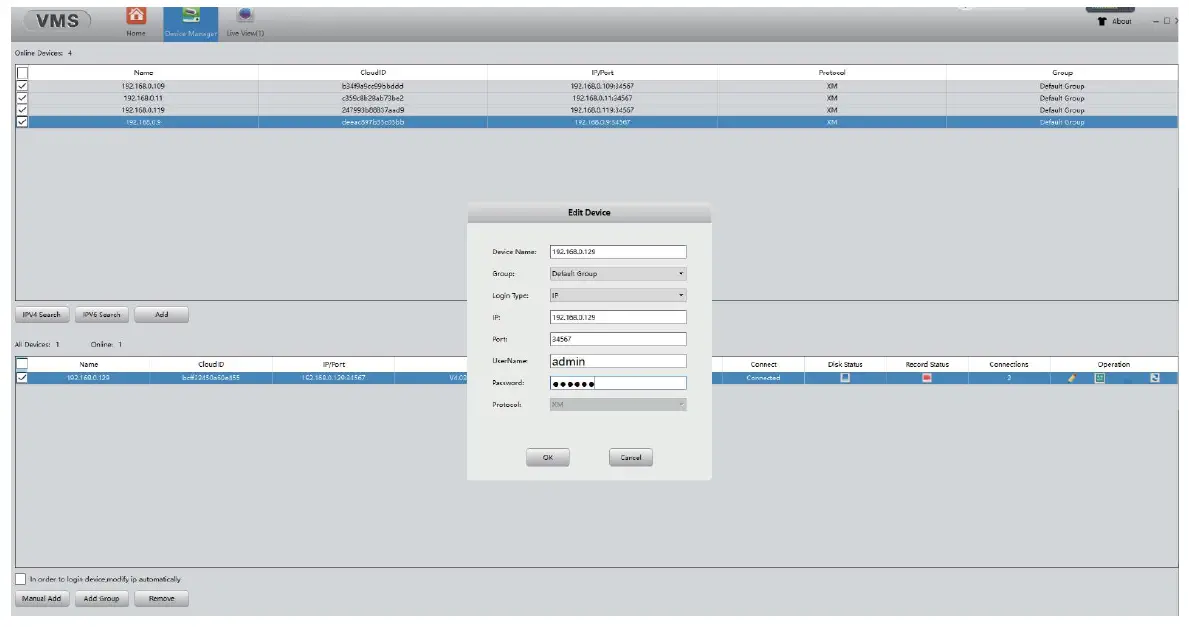Click the pencil edit icon in Operation column
This screenshot has width=1189, height=627.
point(1071,378)
